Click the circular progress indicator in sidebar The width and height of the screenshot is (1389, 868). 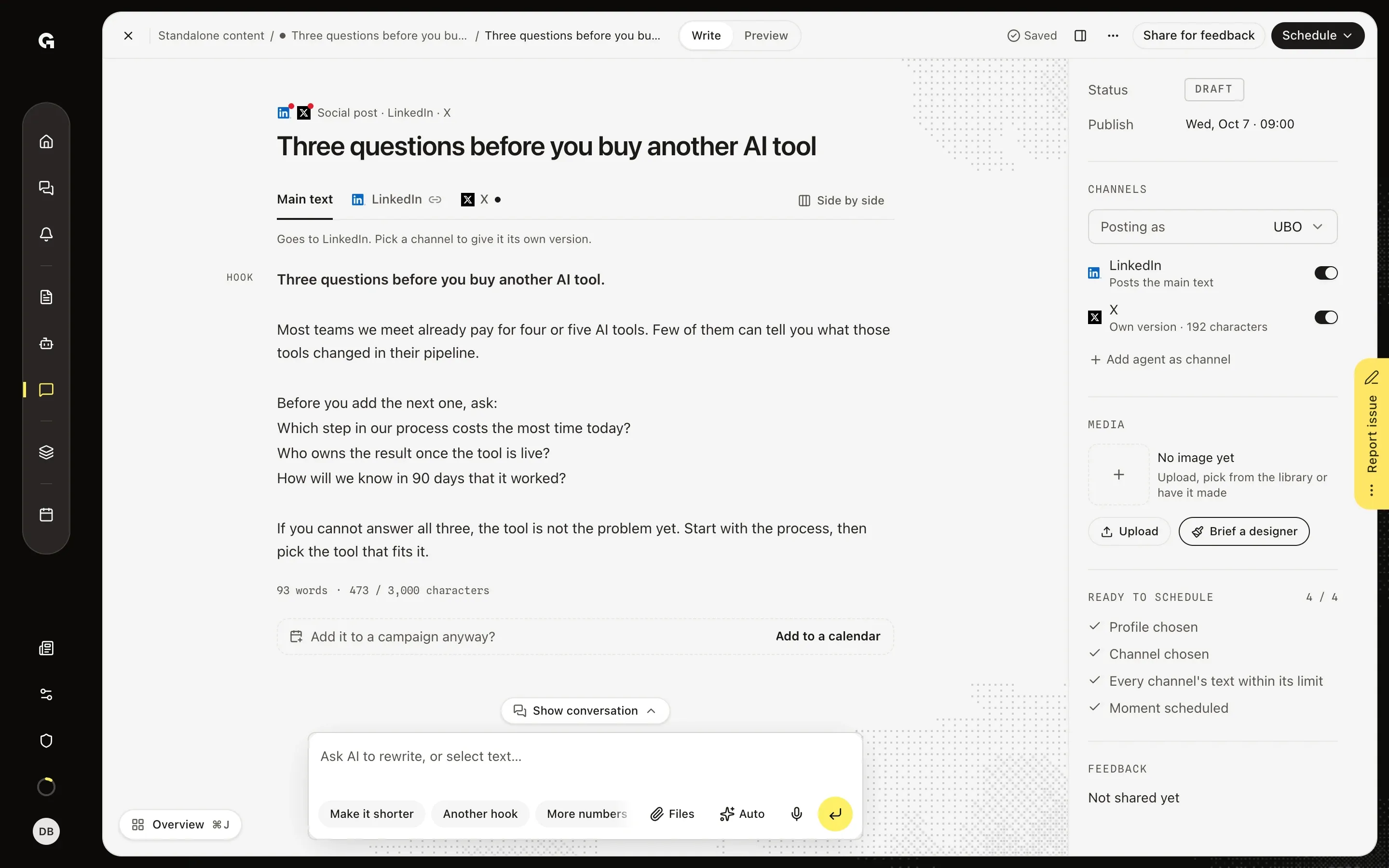(x=46, y=787)
